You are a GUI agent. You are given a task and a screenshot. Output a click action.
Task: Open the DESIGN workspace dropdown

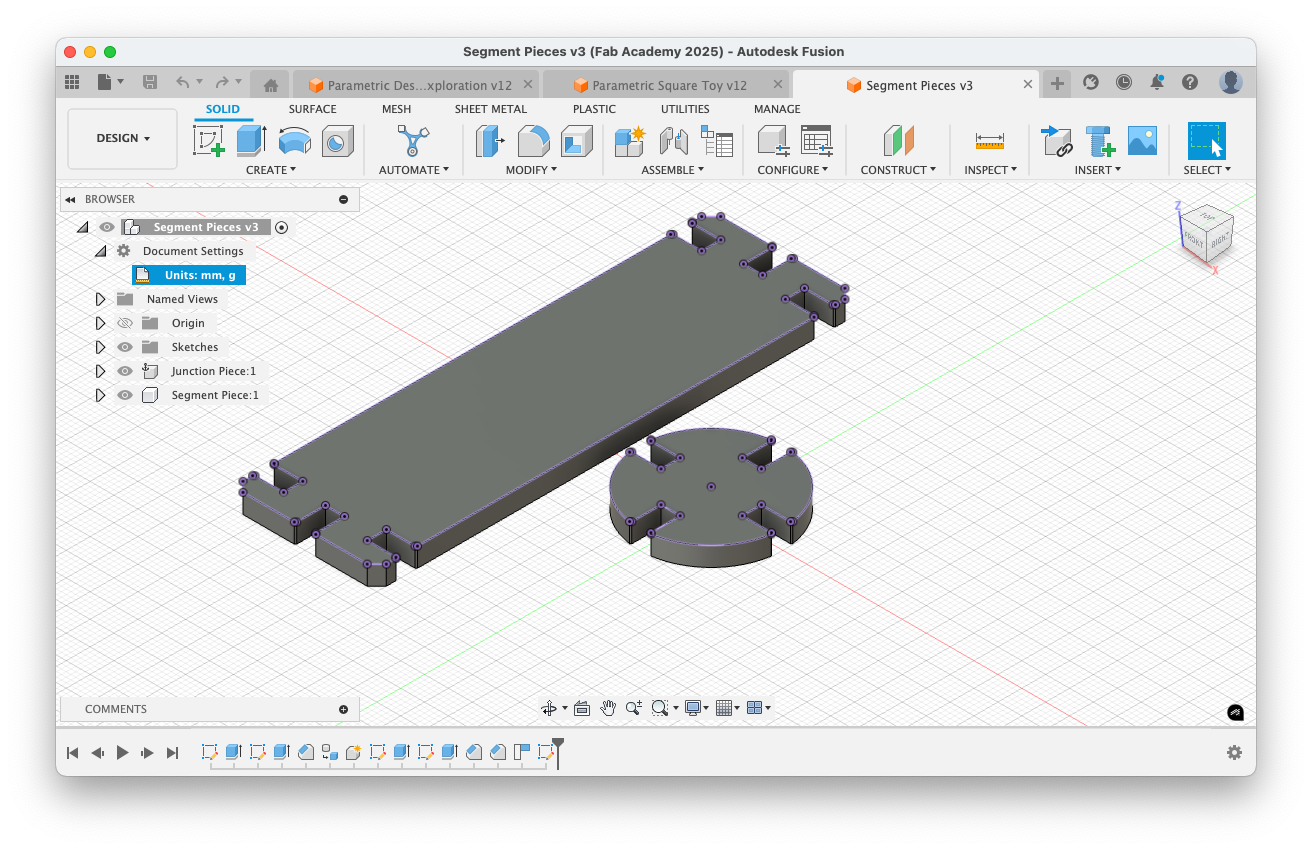click(x=123, y=139)
